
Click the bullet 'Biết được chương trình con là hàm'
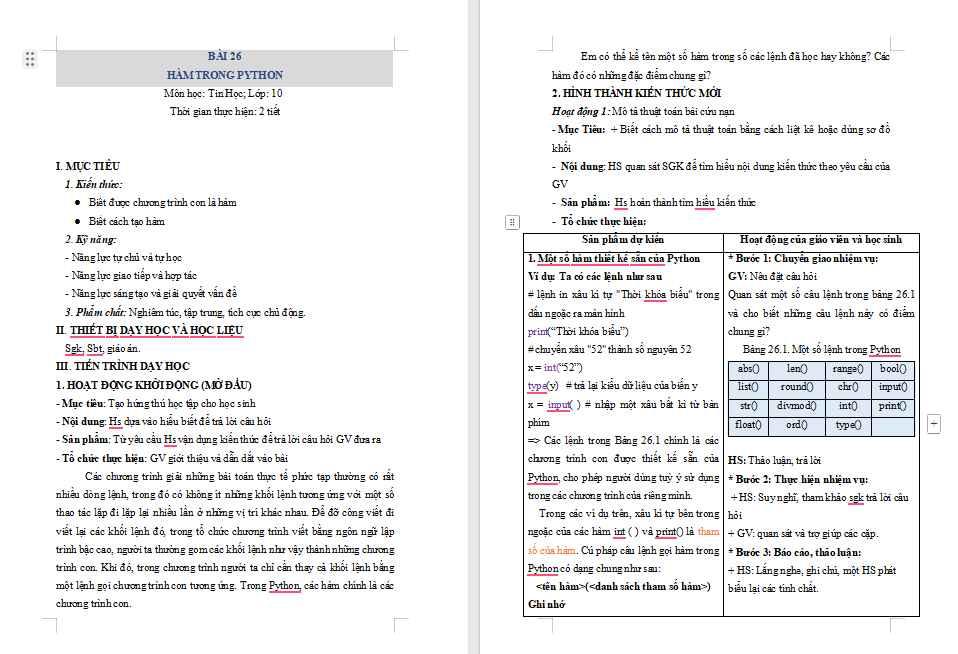coord(163,202)
